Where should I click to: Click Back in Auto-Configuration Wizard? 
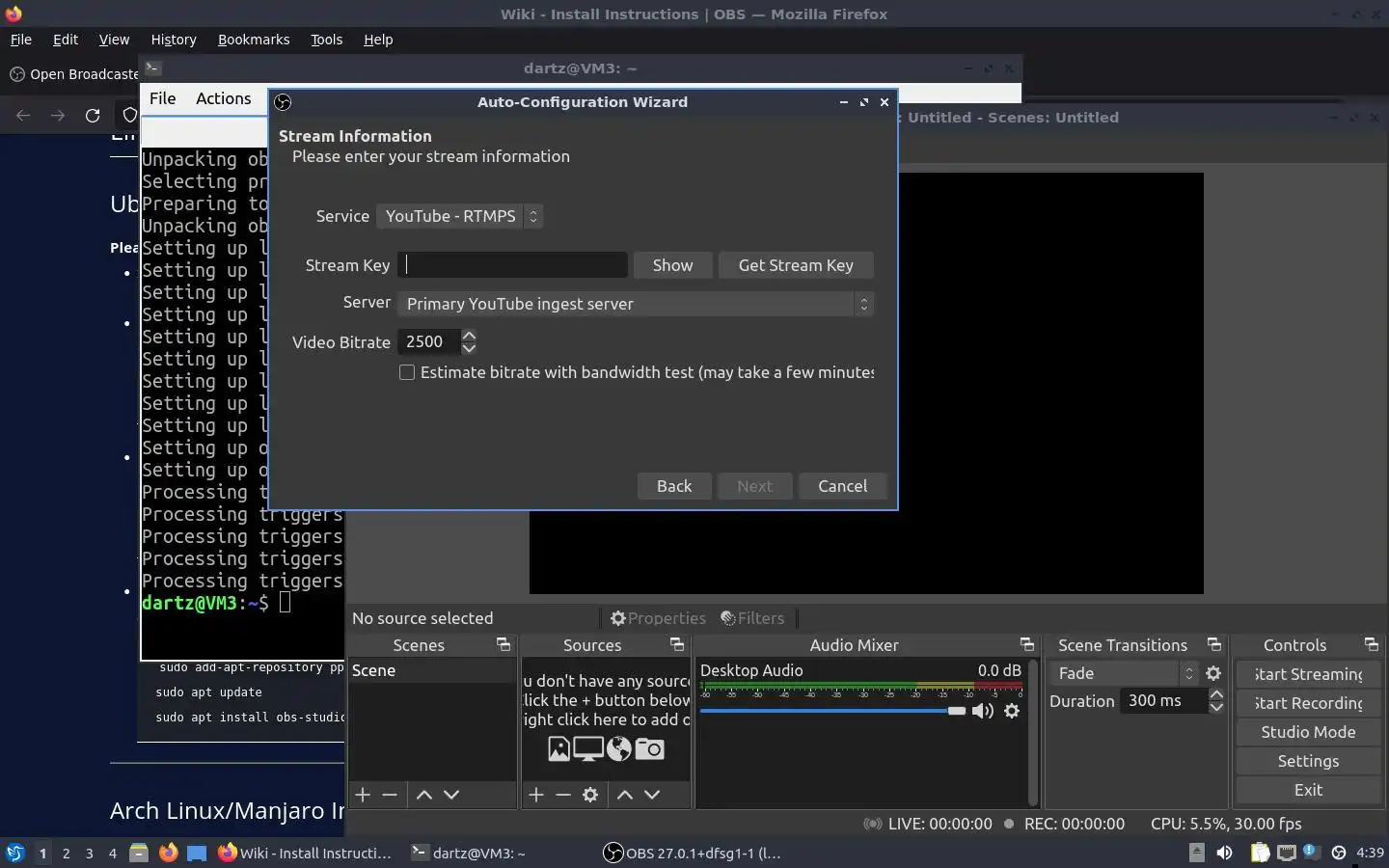point(674,486)
